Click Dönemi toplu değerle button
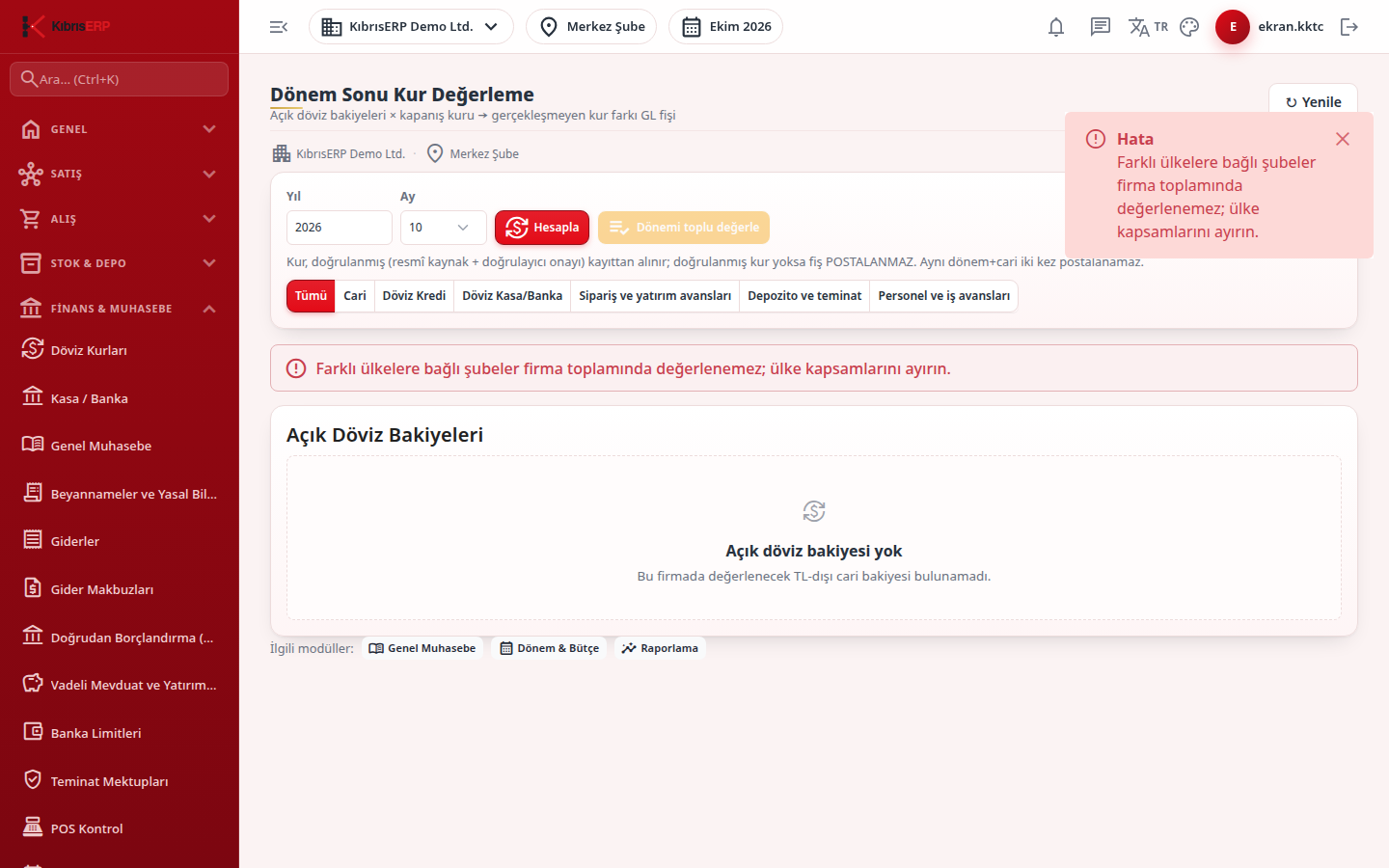Screen dimensions: 1389x868 click(x=684, y=228)
